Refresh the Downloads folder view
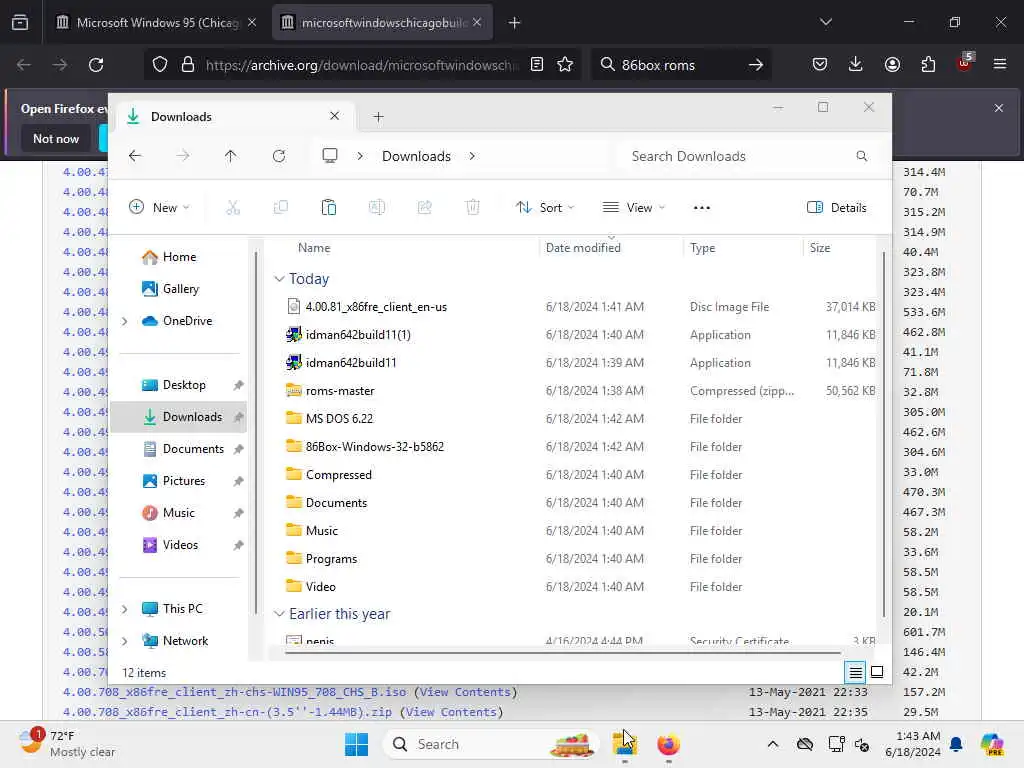 [279, 156]
